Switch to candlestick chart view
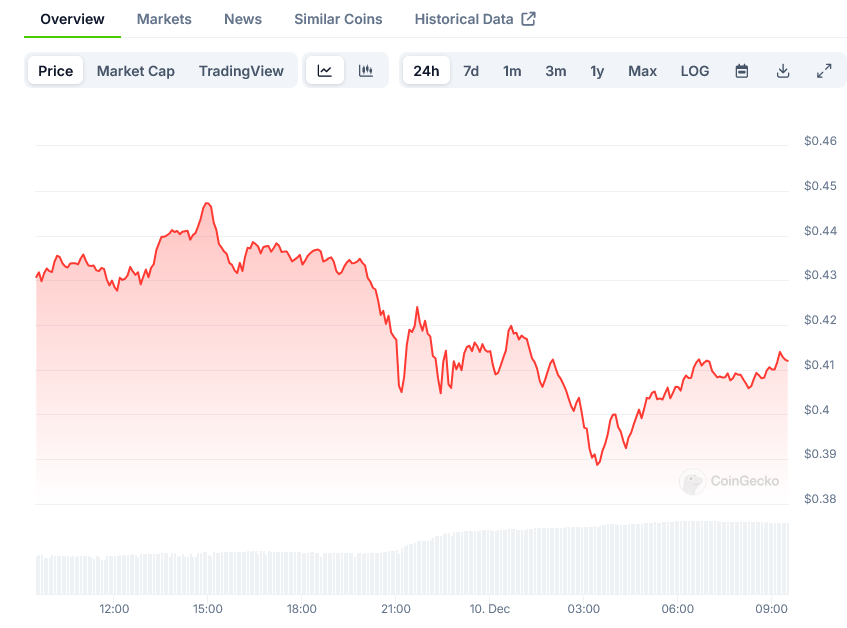The height and width of the screenshot is (628, 847). (x=366, y=71)
